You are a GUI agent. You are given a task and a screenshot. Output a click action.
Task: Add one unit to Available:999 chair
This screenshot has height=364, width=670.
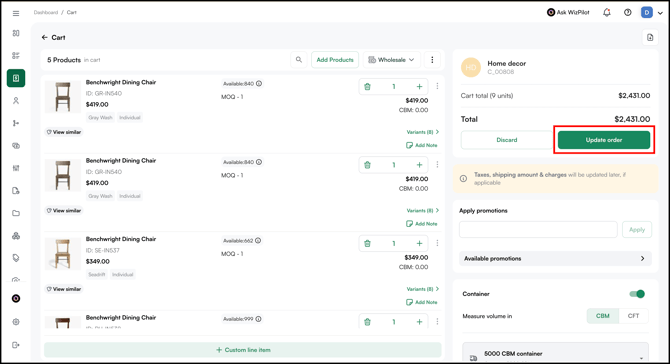(x=419, y=322)
